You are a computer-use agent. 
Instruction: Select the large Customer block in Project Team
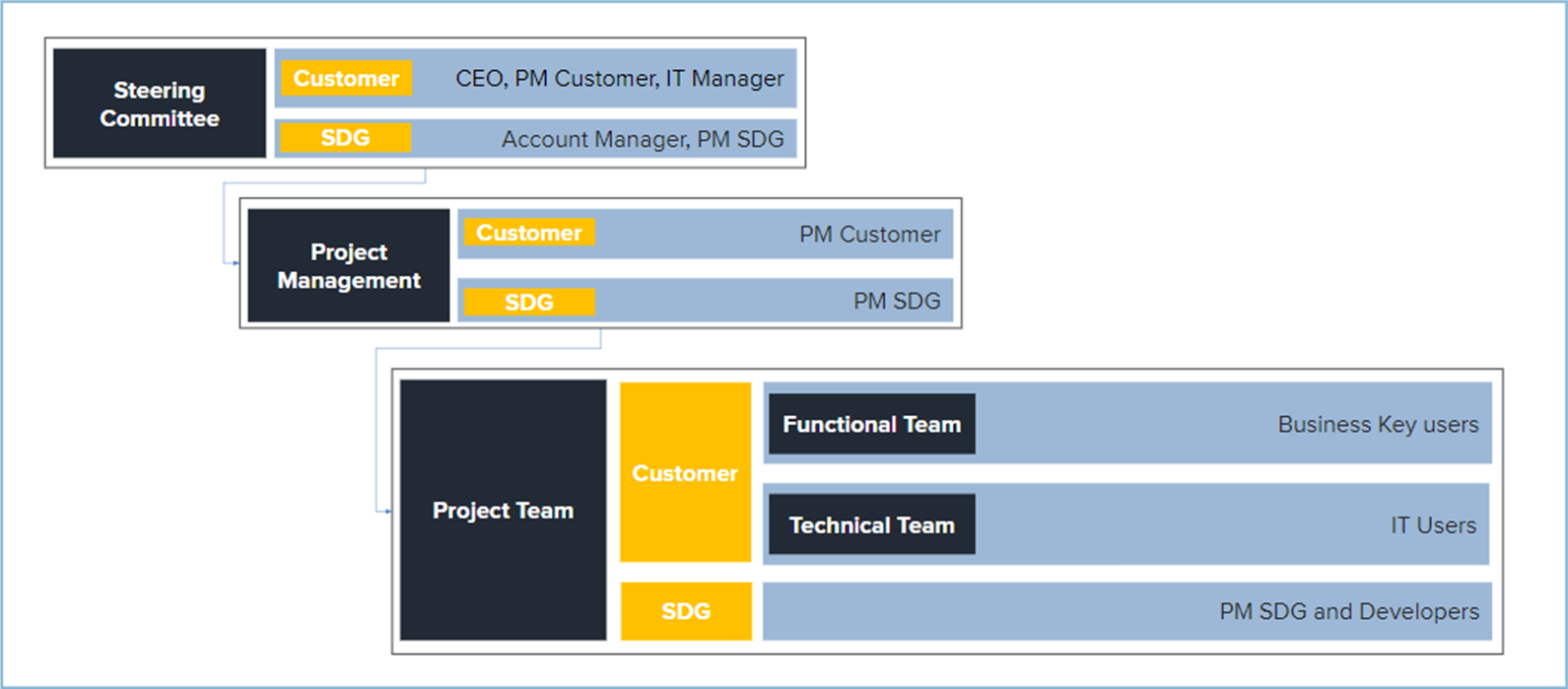tap(685, 473)
